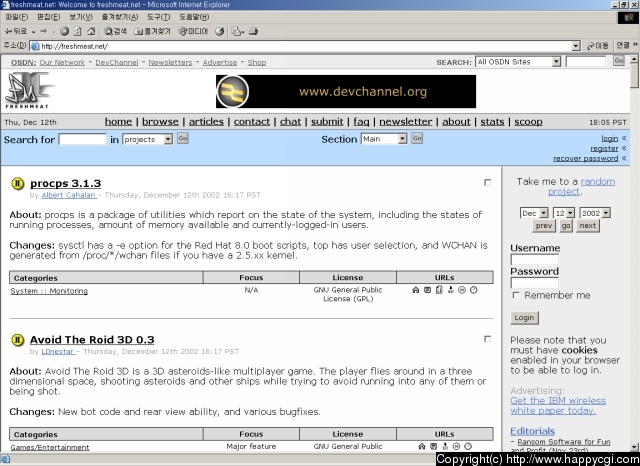Click the 'register' link
The width and height of the screenshot is (640, 466).
point(604,149)
